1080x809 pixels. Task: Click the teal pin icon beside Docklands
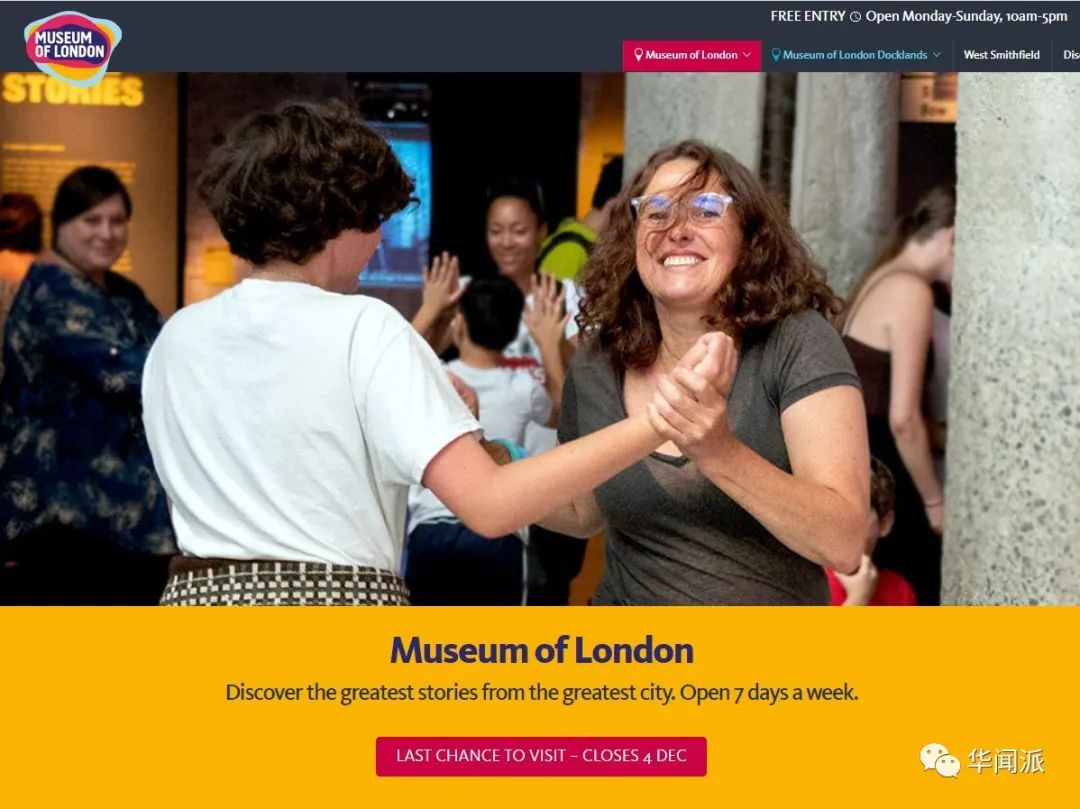pos(776,54)
